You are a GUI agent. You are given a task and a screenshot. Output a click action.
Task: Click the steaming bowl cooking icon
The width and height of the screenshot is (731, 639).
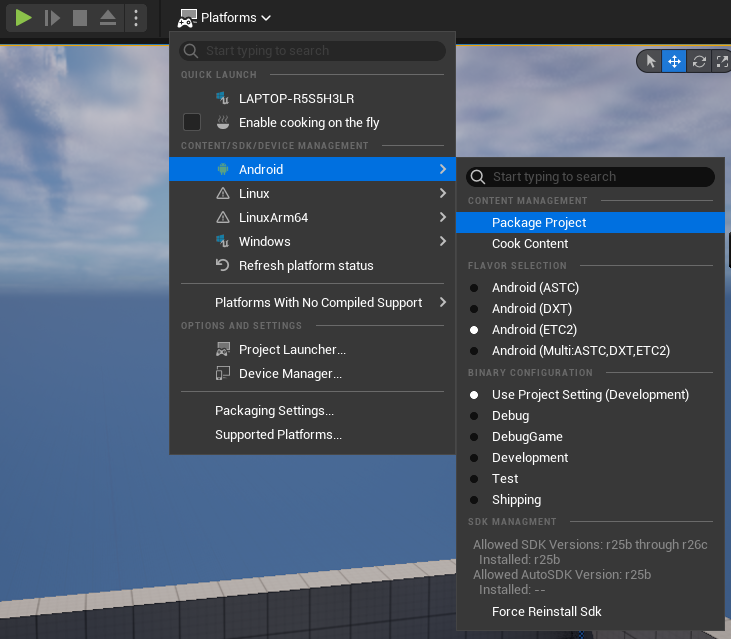pos(223,122)
